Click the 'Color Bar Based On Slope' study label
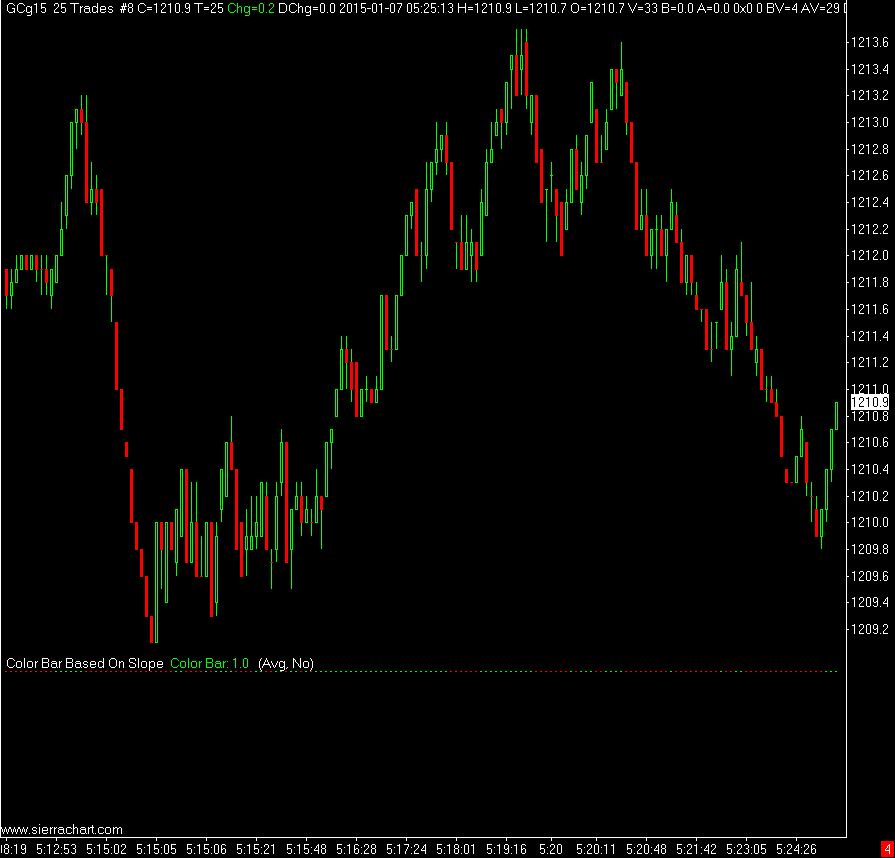Image resolution: width=895 pixels, height=858 pixels. 84,663
